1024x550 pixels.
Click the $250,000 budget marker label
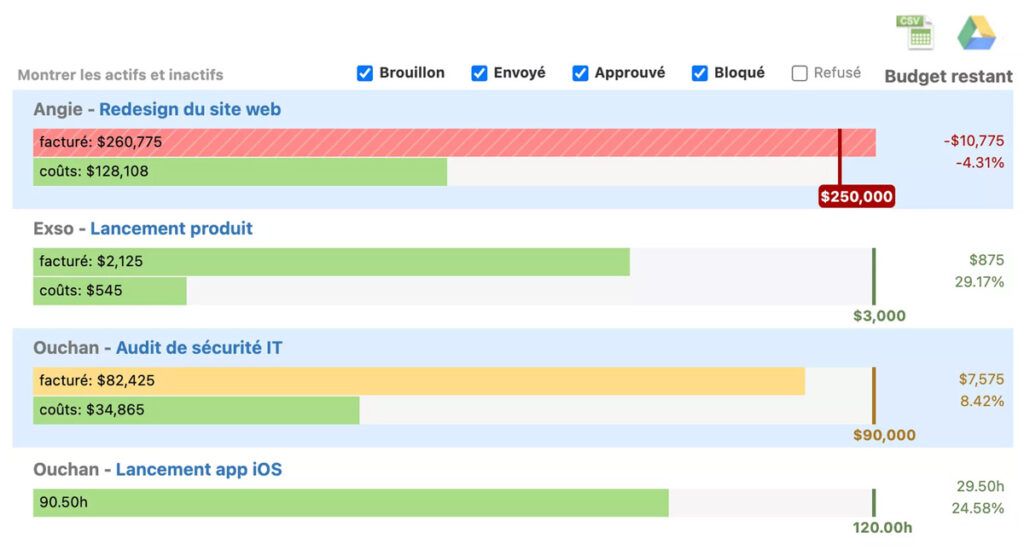click(856, 197)
